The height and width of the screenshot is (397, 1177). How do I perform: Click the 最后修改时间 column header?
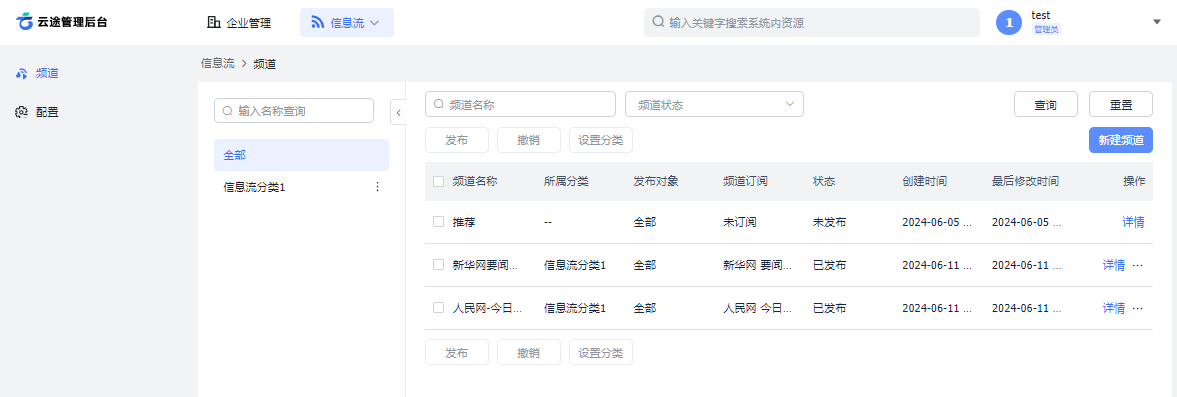[x=1025, y=181]
